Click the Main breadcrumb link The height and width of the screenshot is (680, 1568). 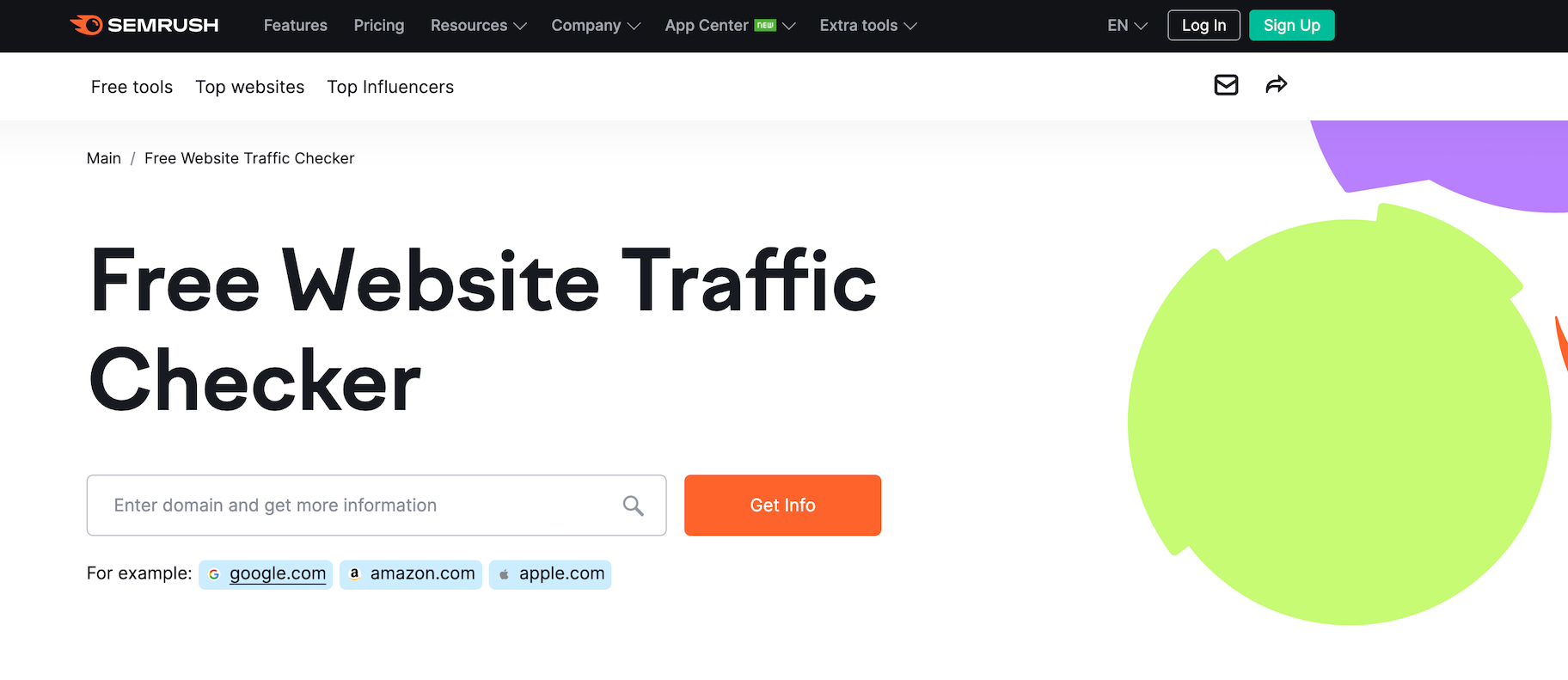[104, 158]
